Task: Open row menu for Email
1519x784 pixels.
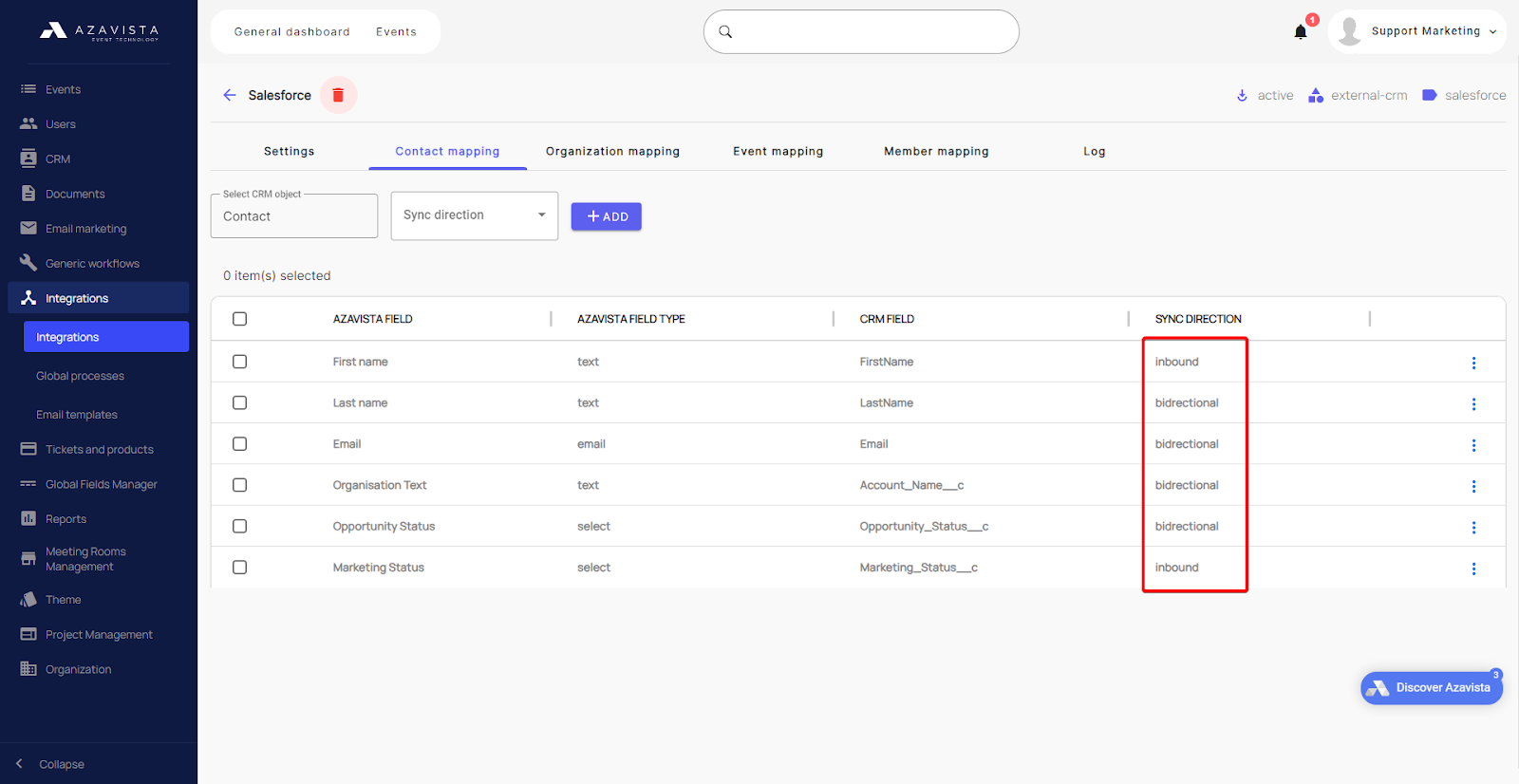Action: point(1473,445)
